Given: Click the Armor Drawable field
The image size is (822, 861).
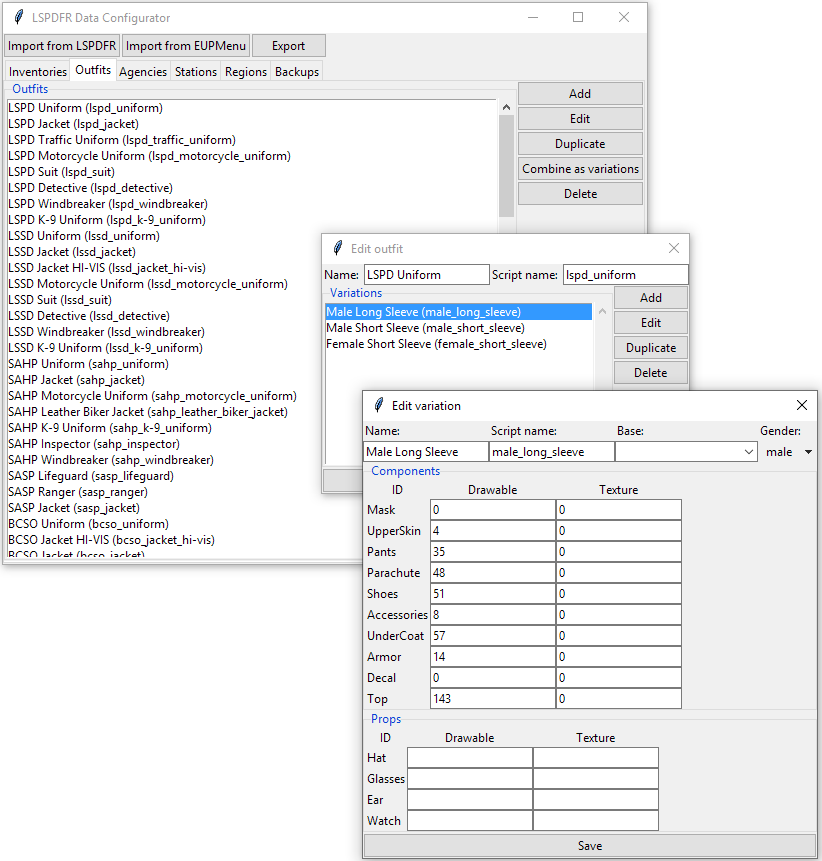Looking at the screenshot, I should 493,657.
